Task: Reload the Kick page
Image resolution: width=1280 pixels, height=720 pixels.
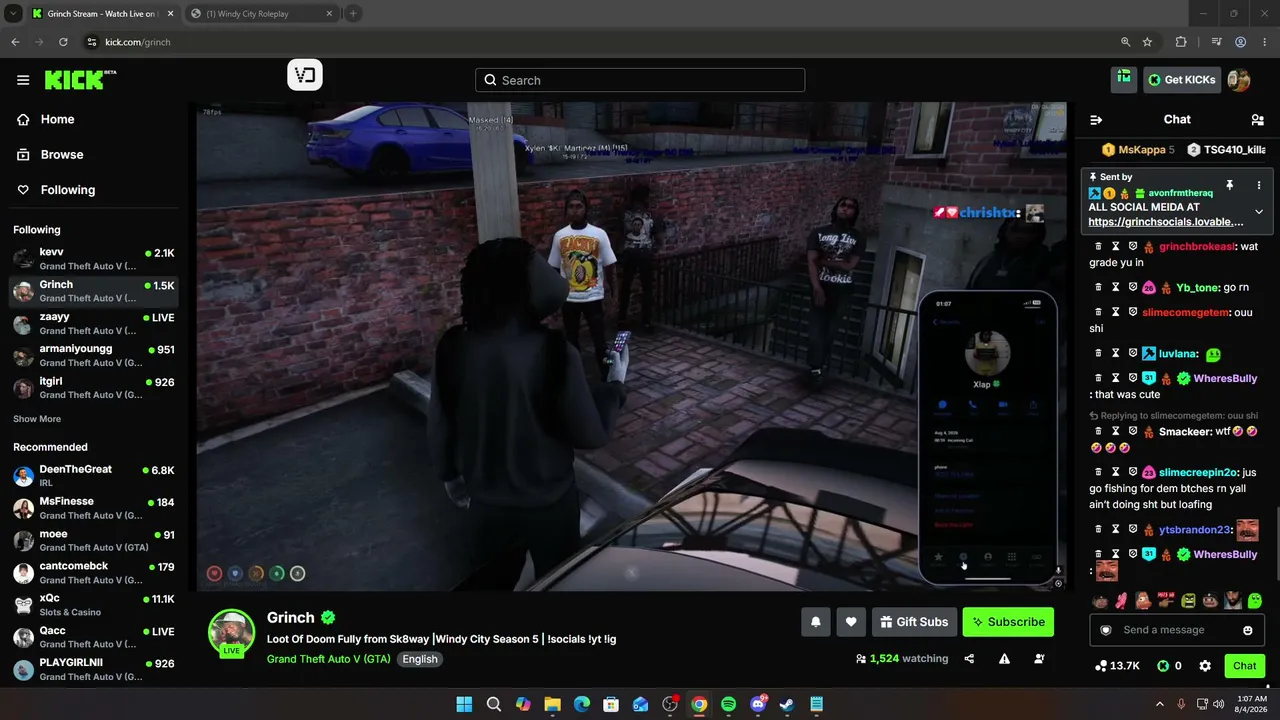Action: point(63,42)
